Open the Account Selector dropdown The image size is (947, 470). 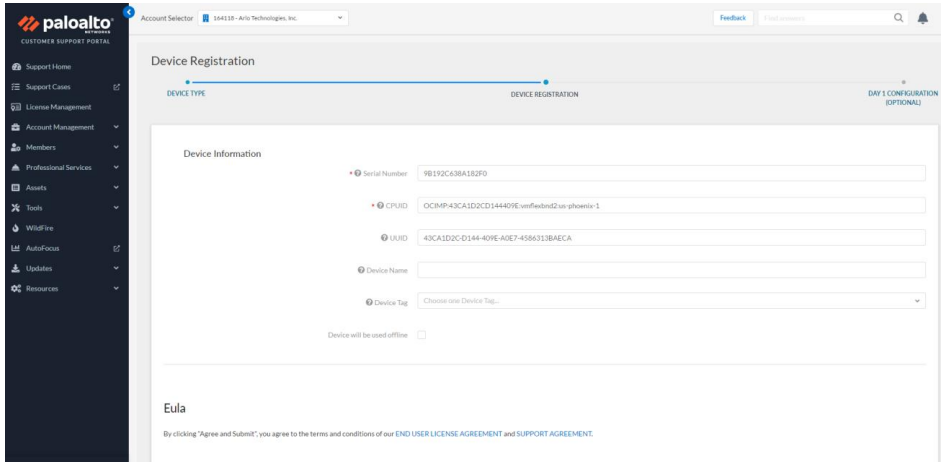(x=273, y=18)
